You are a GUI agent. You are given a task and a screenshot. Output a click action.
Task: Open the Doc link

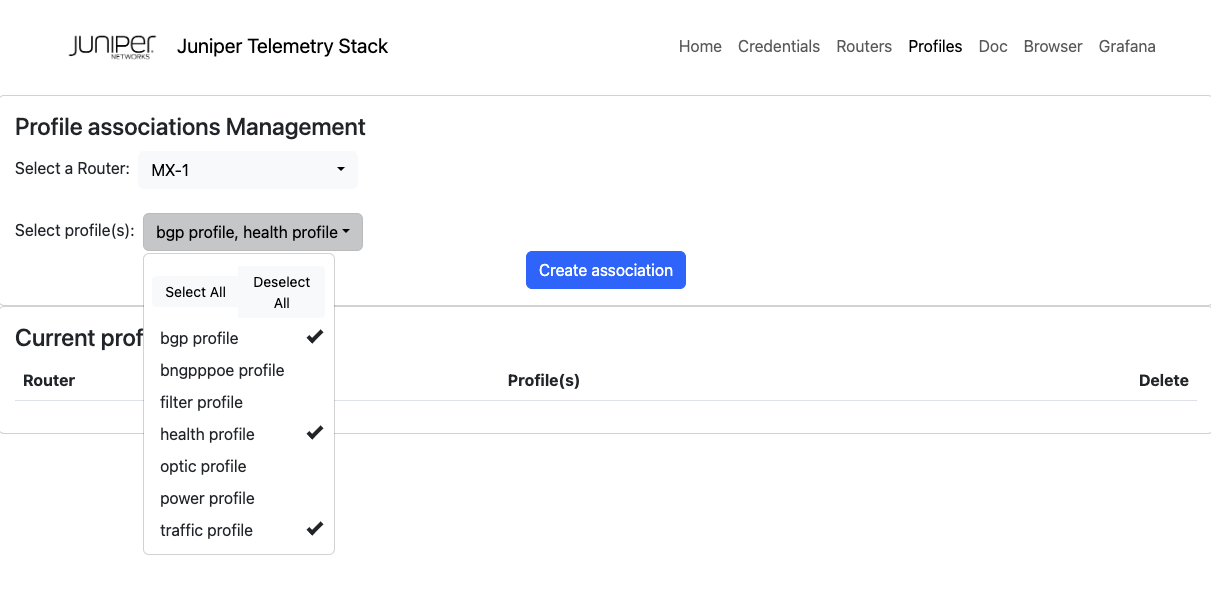[x=992, y=46]
